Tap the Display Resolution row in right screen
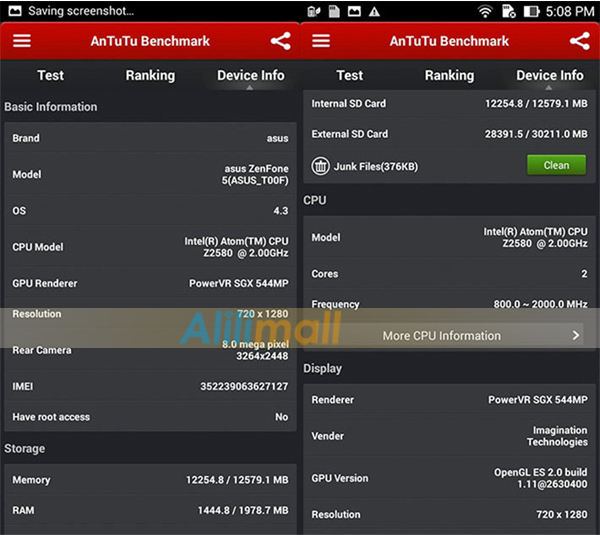The image size is (600, 535). click(449, 514)
